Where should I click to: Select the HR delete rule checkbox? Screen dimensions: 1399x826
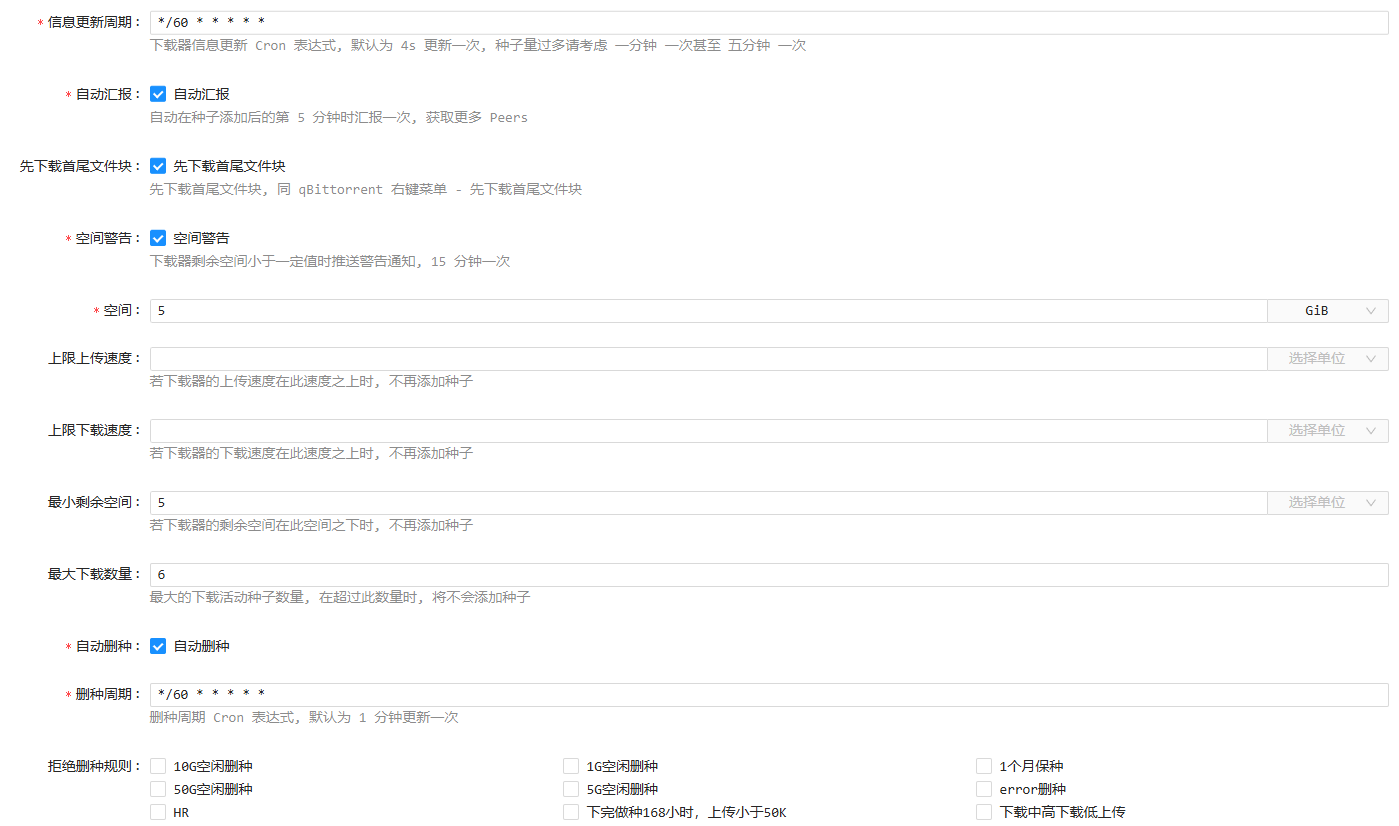coord(158,812)
